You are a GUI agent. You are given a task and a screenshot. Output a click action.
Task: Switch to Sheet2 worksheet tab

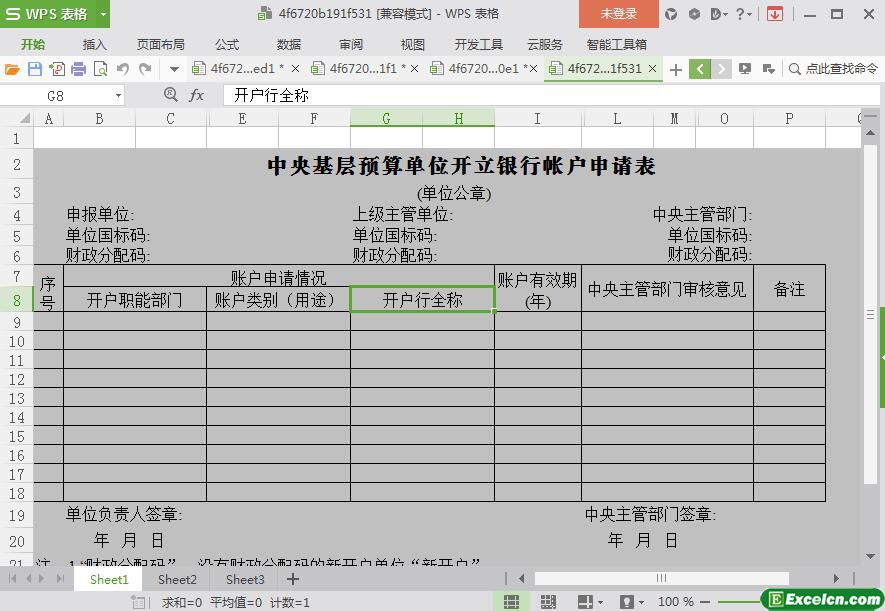pyautogui.click(x=177, y=579)
